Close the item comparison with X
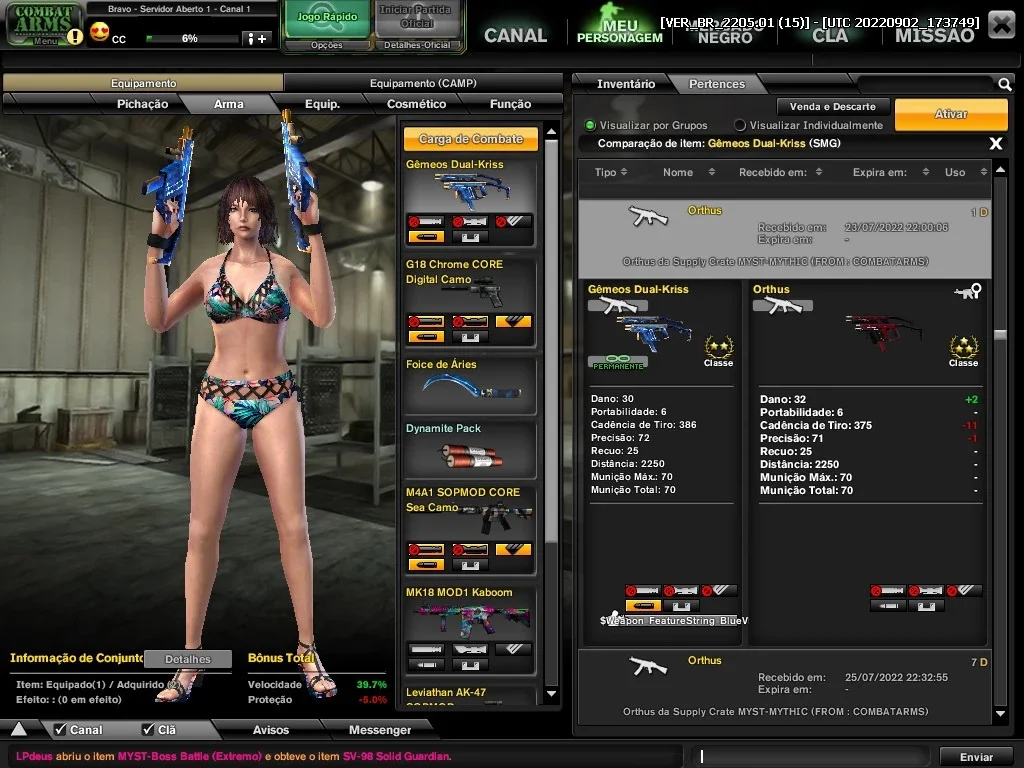The height and width of the screenshot is (768, 1024). tap(995, 143)
